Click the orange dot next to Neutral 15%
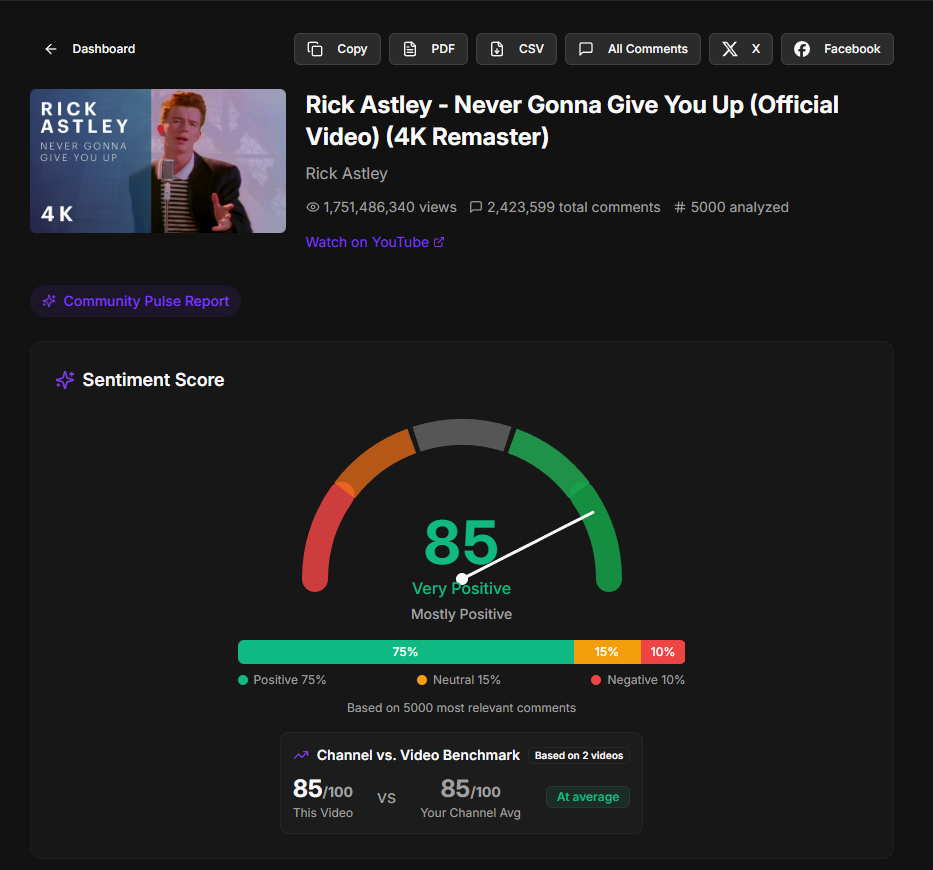 (422, 680)
